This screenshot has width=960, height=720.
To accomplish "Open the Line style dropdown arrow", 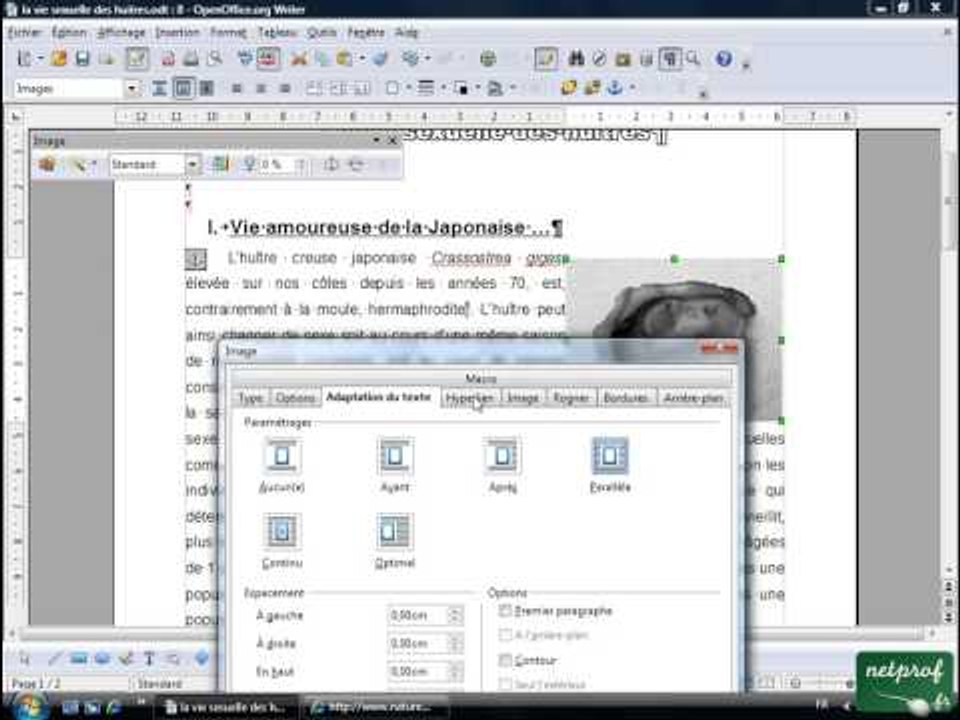I will (443, 88).
